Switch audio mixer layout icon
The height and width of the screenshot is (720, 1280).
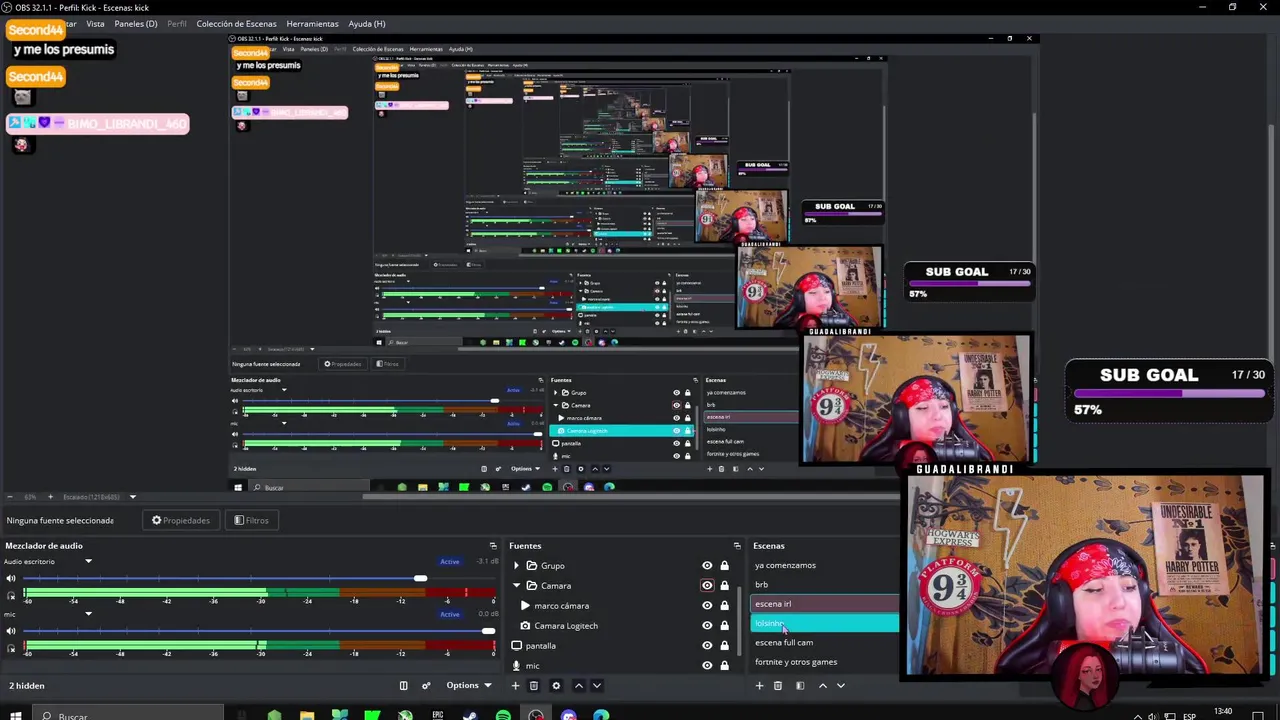403,686
